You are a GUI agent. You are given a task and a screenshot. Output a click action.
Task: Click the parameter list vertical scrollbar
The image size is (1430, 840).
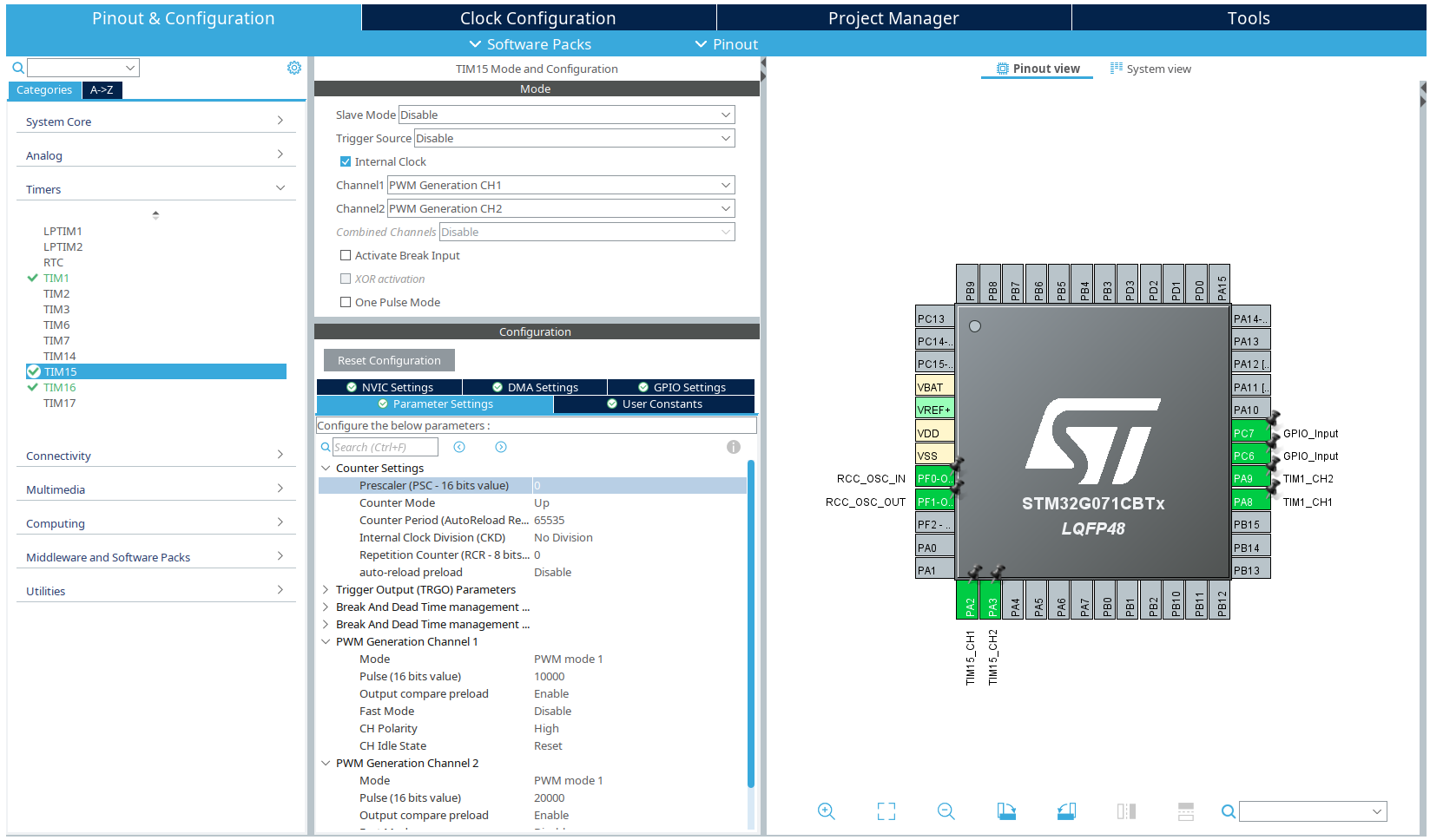pyautogui.click(x=751, y=625)
